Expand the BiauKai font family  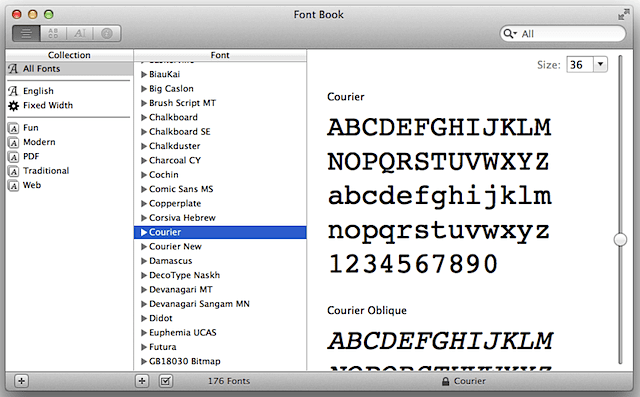click(x=144, y=74)
